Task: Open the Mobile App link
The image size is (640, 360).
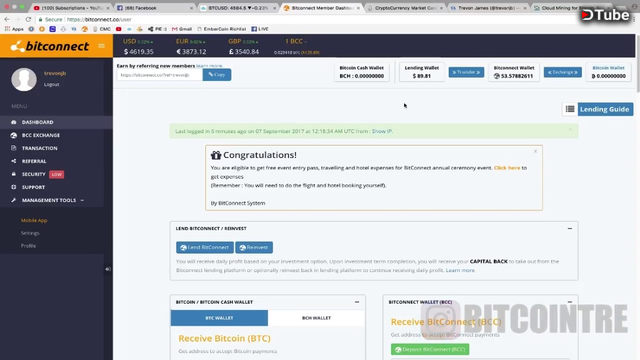Action: tap(34, 220)
